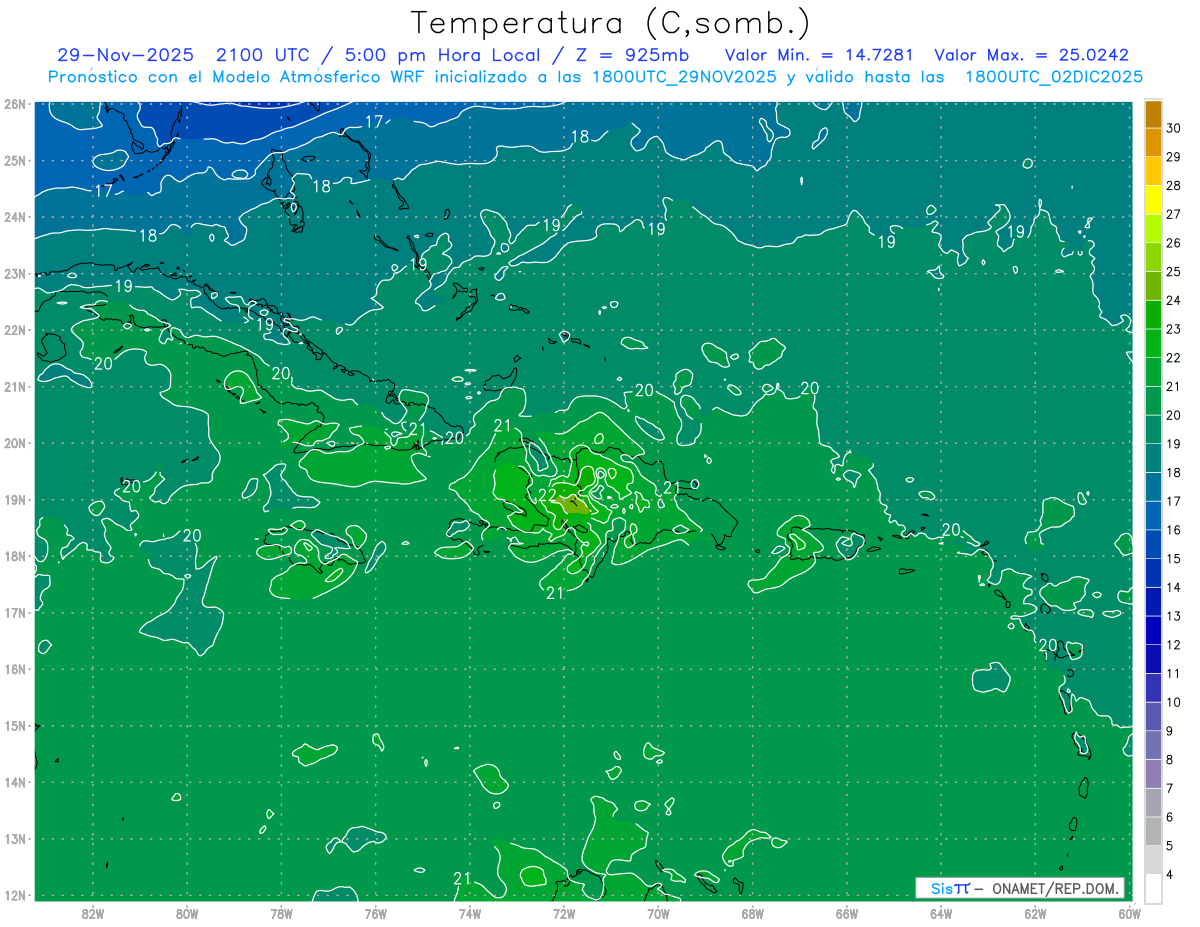Click the '16N' latitude axis label

tap(14, 669)
